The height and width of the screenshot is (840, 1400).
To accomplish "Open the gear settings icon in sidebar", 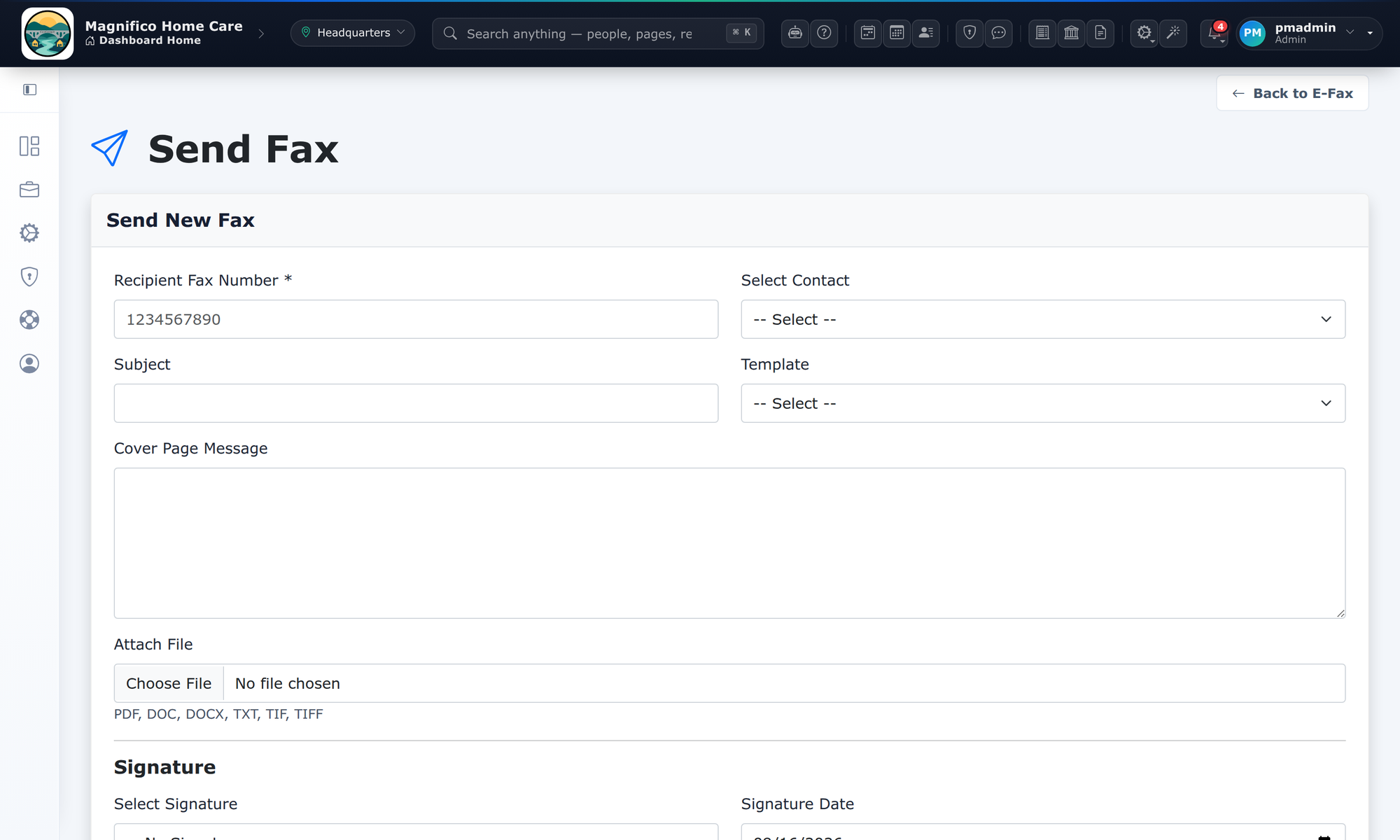I will (29, 233).
